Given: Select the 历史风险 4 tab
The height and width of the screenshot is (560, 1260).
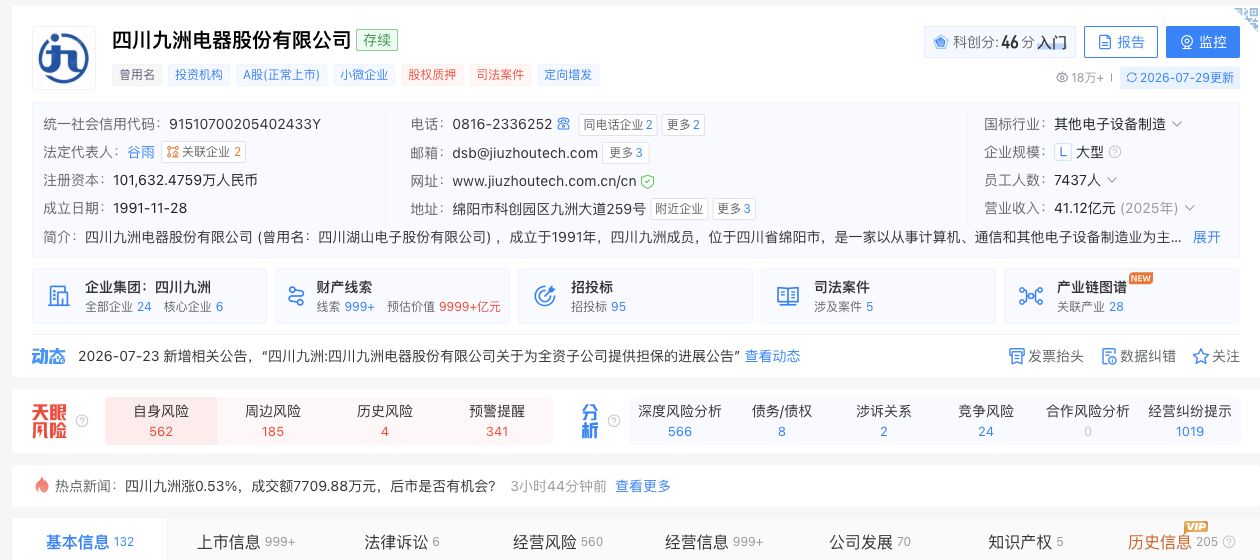Looking at the screenshot, I should (x=385, y=421).
